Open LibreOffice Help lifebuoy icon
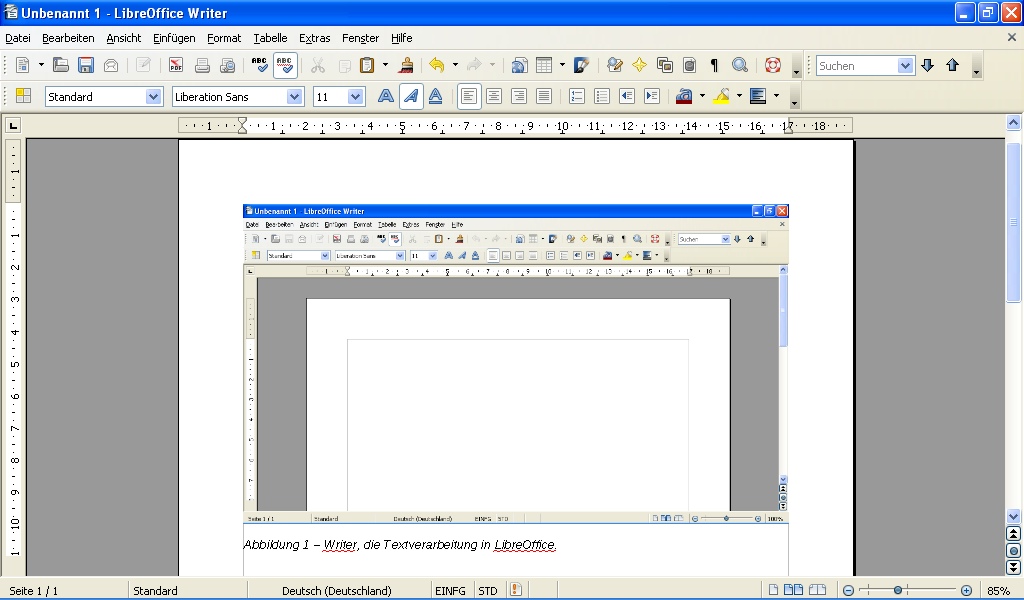Image resolution: width=1024 pixels, height=600 pixels. click(x=773, y=65)
